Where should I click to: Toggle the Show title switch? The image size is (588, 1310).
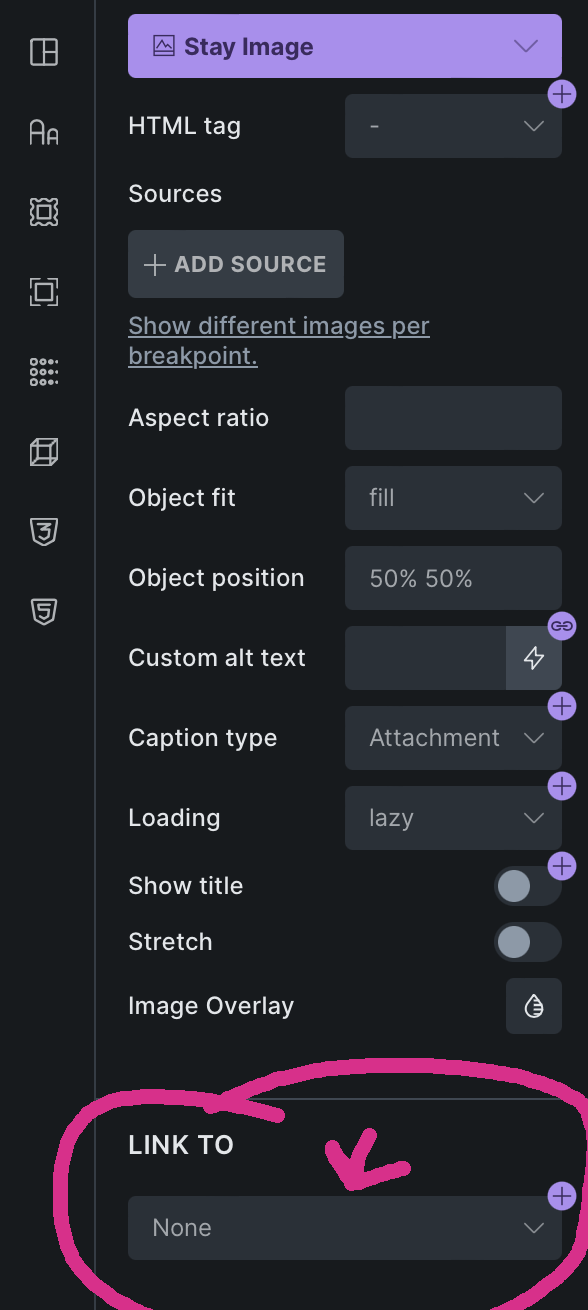pyautogui.click(x=527, y=886)
